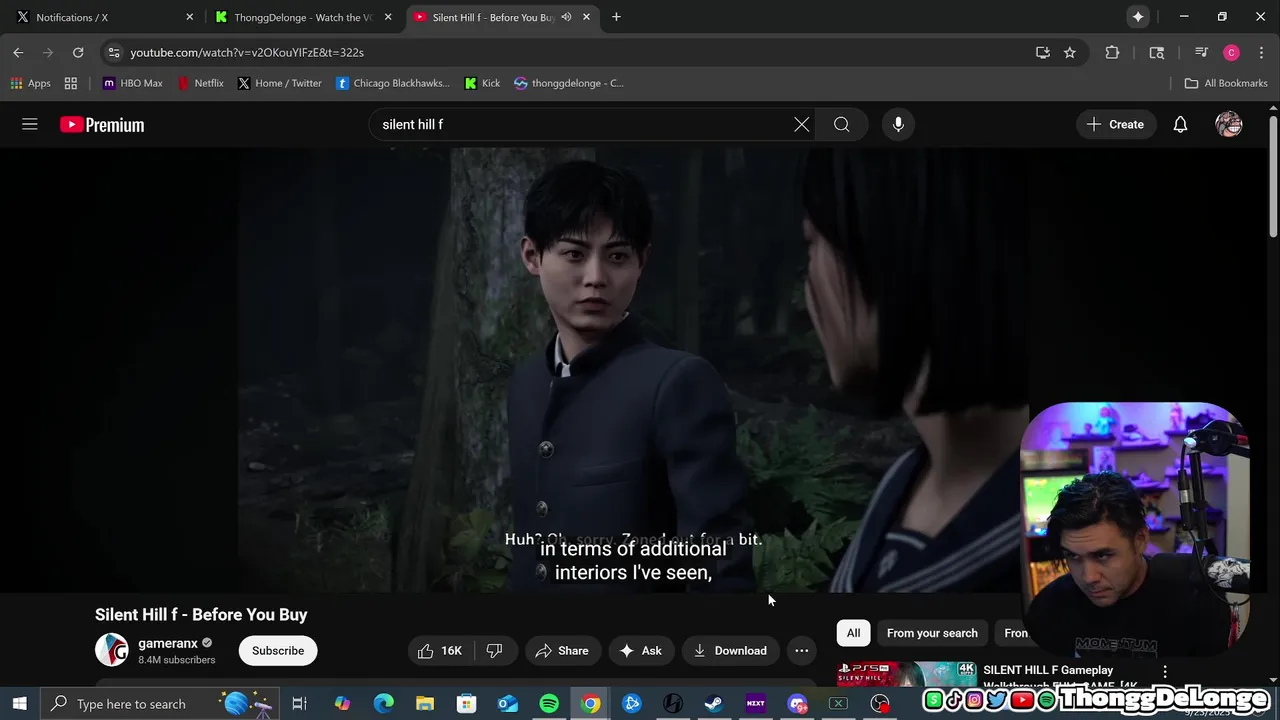The height and width of the screenshot is (720, 1280).
Task: Open the Chicago Blackhawks bookmark
Action: (393, 83)
